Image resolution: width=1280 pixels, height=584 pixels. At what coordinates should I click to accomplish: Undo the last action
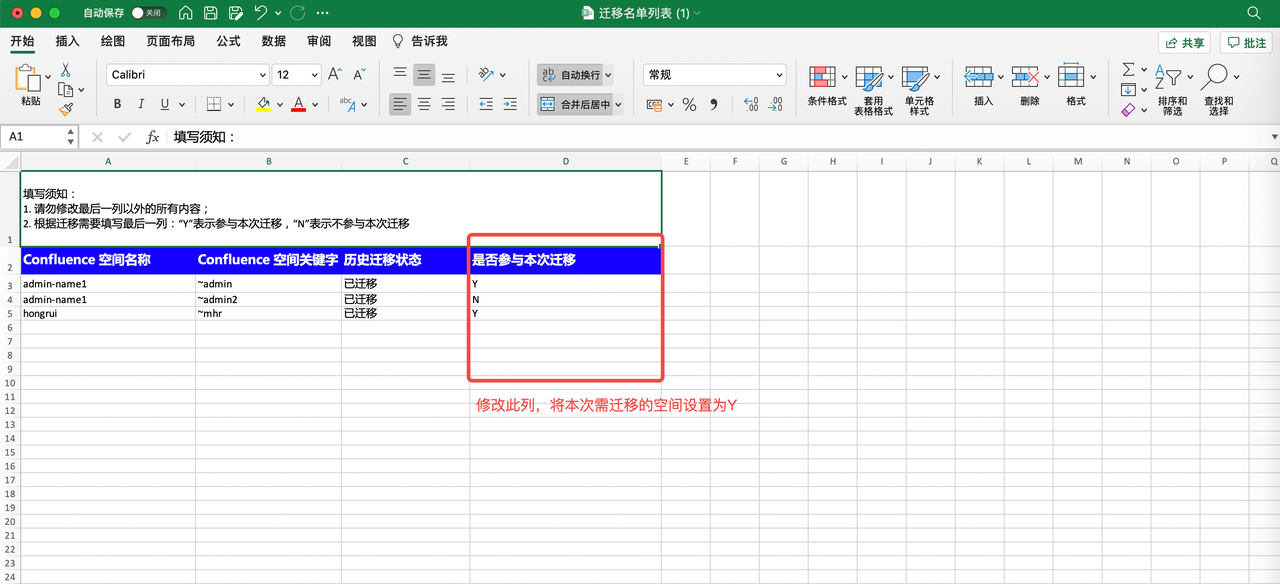point(261,13)
